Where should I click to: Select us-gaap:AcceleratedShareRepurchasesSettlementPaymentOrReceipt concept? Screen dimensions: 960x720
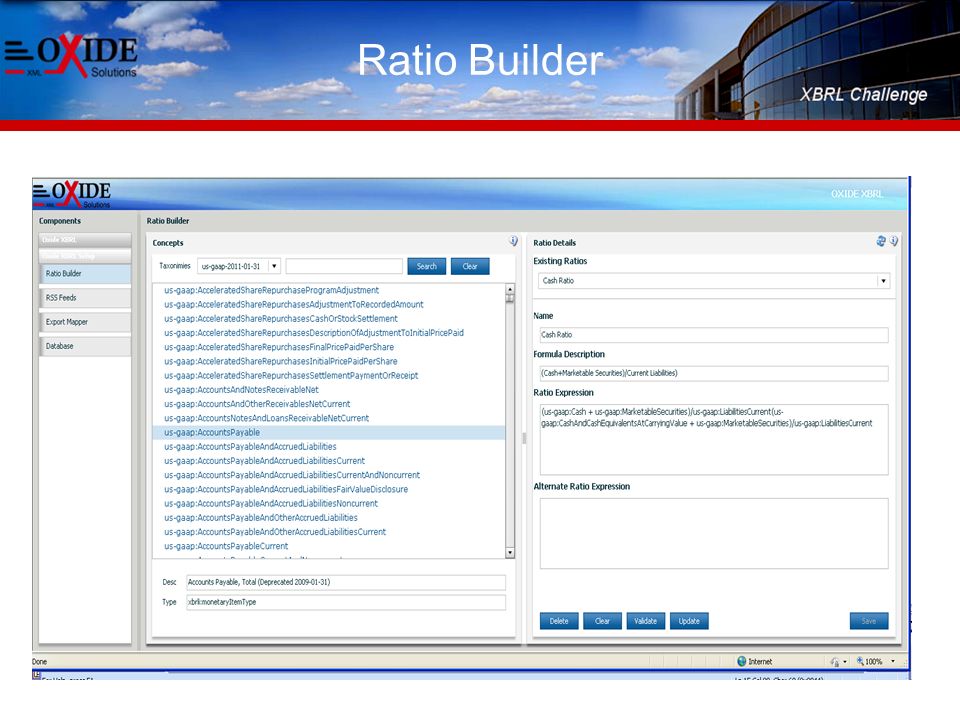[x=291, y=375]
